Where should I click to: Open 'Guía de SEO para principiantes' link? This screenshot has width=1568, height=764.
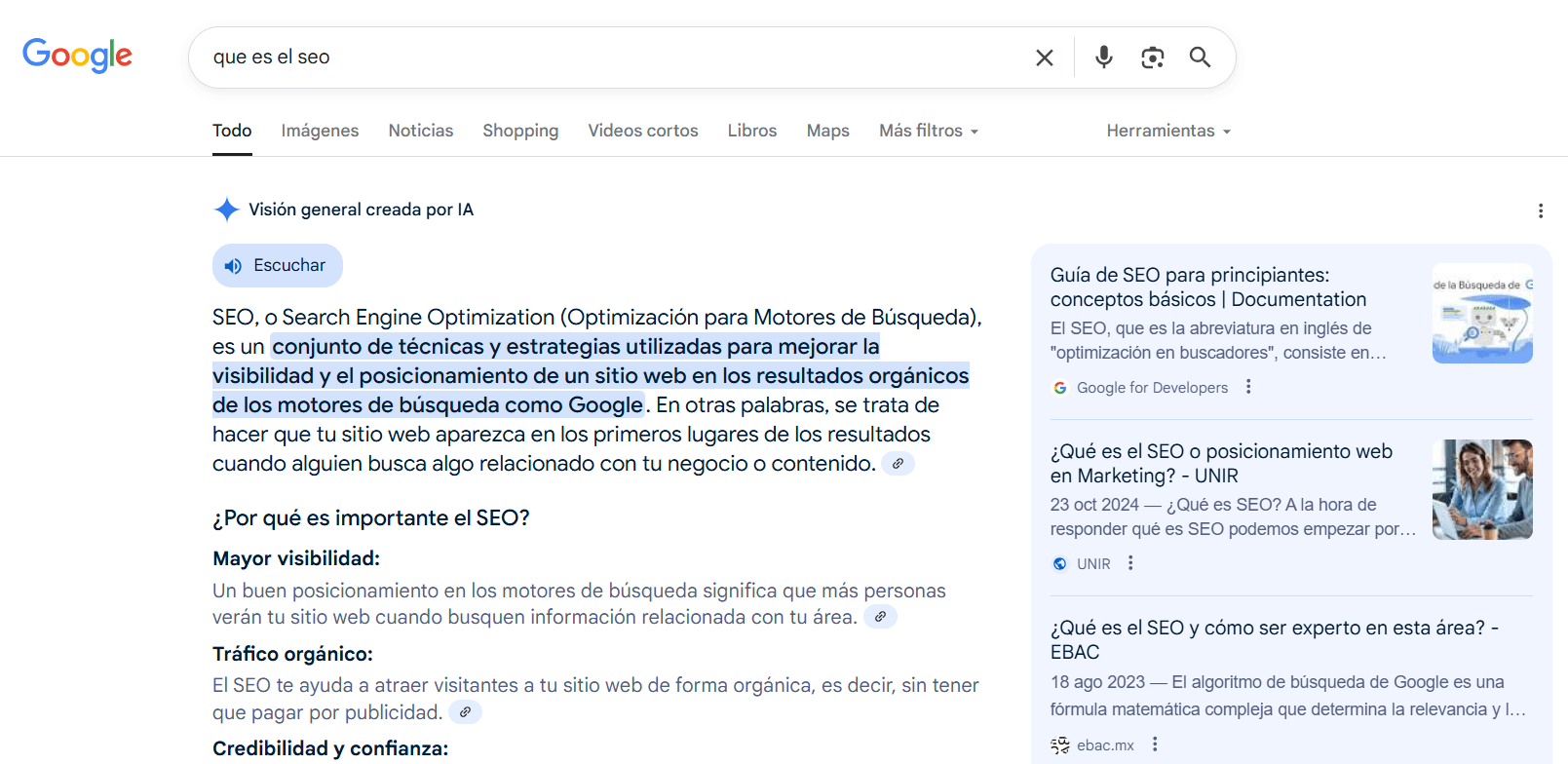point(1208,287)
